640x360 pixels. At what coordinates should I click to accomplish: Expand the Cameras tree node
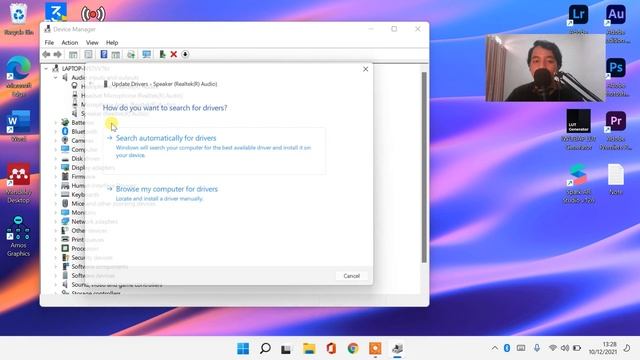click(x=56, y=140)
